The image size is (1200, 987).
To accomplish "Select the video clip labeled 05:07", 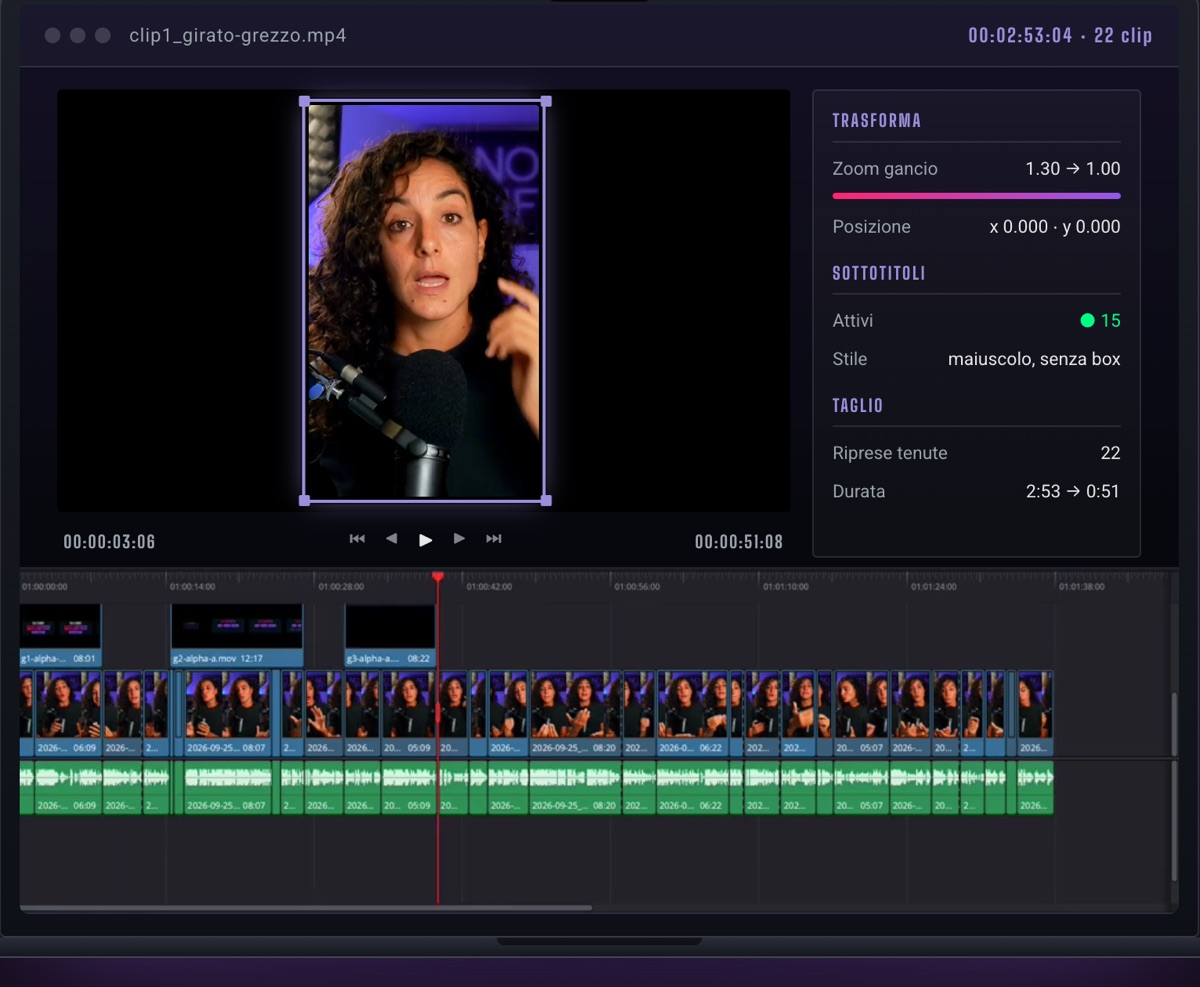I will 862,713.
